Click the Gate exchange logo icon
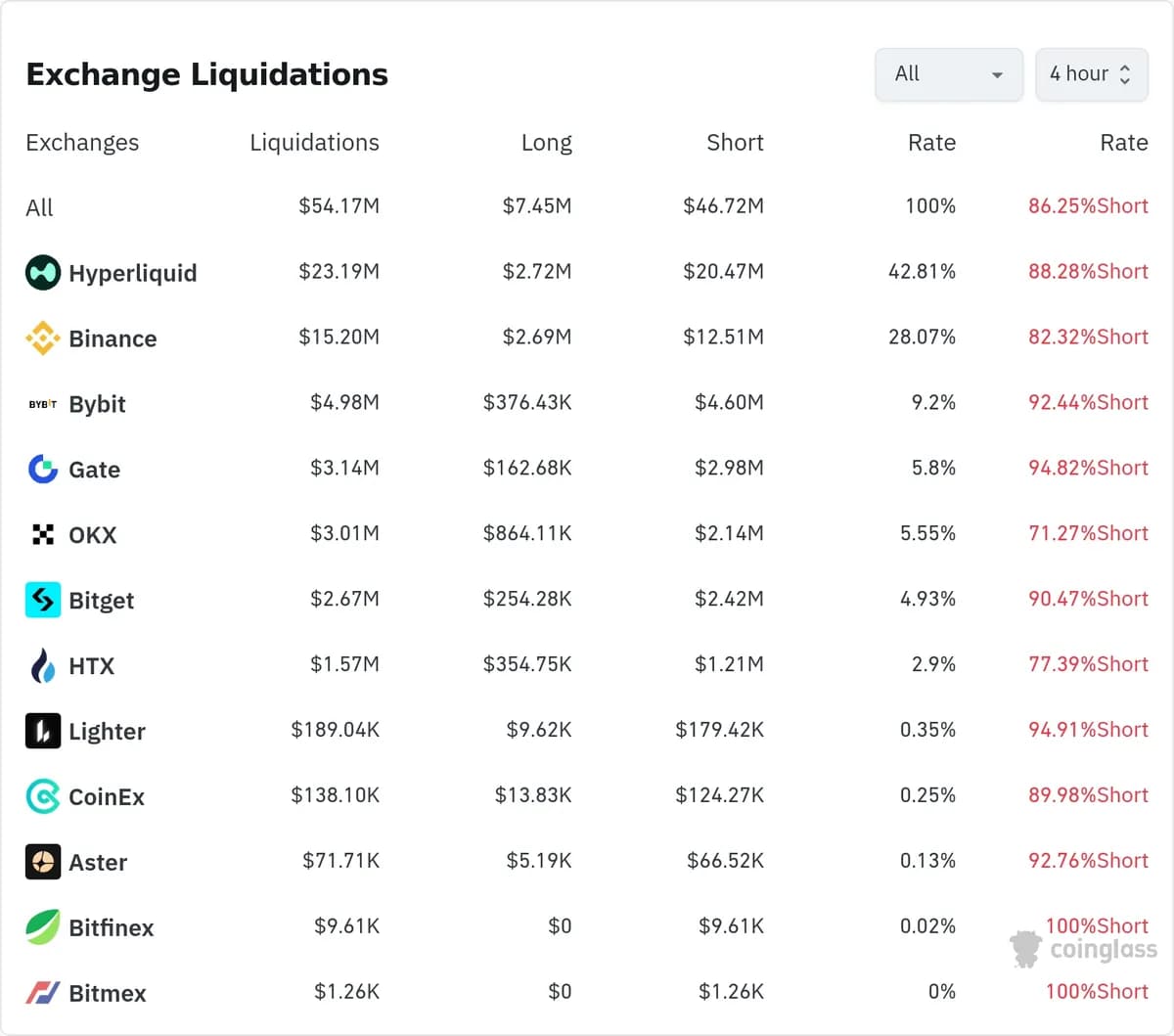 point(43,469)
